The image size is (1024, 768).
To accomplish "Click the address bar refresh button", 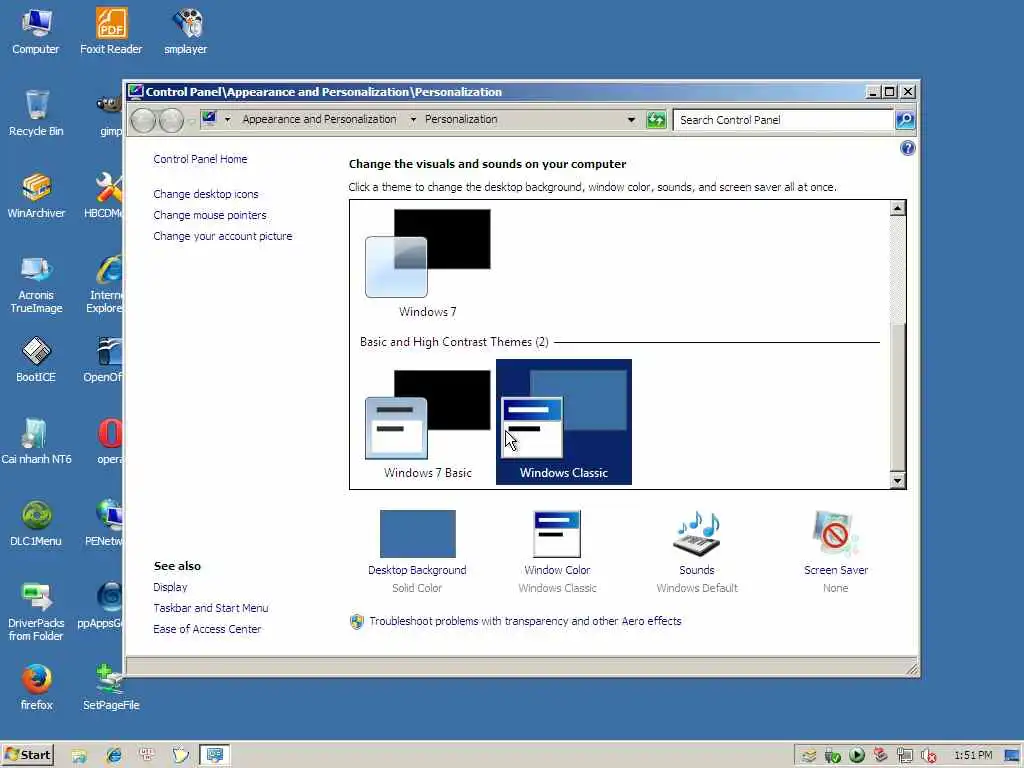I will pyautogui.click(x=656, y=120).
